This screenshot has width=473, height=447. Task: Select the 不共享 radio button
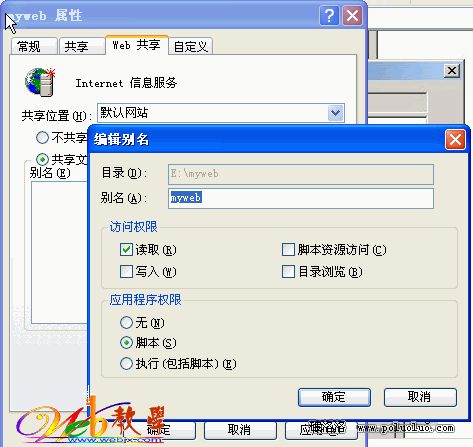pos(42,137)
